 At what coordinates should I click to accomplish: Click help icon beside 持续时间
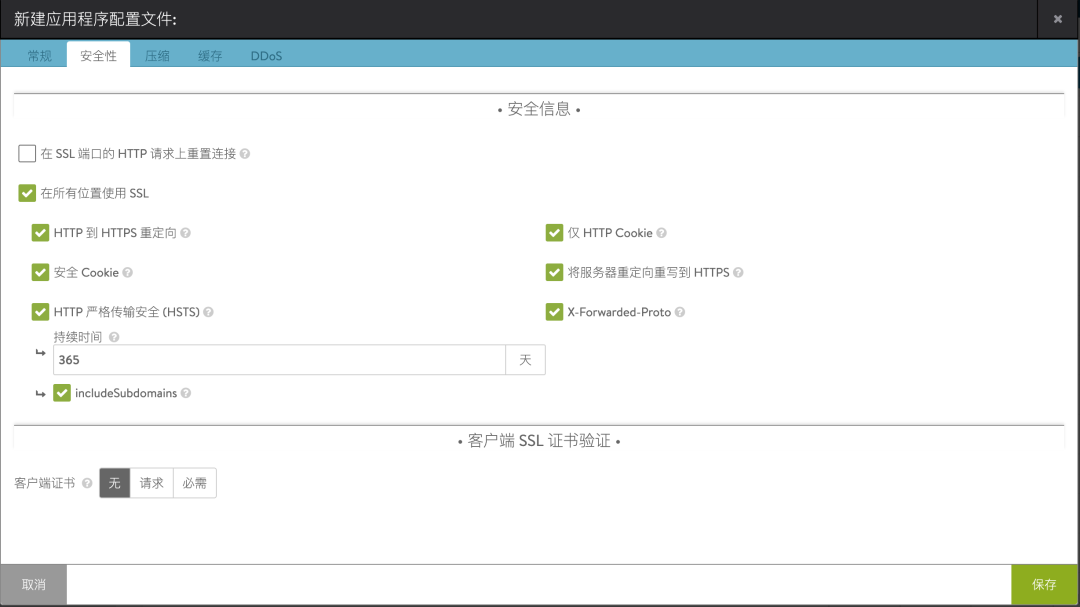114,337
